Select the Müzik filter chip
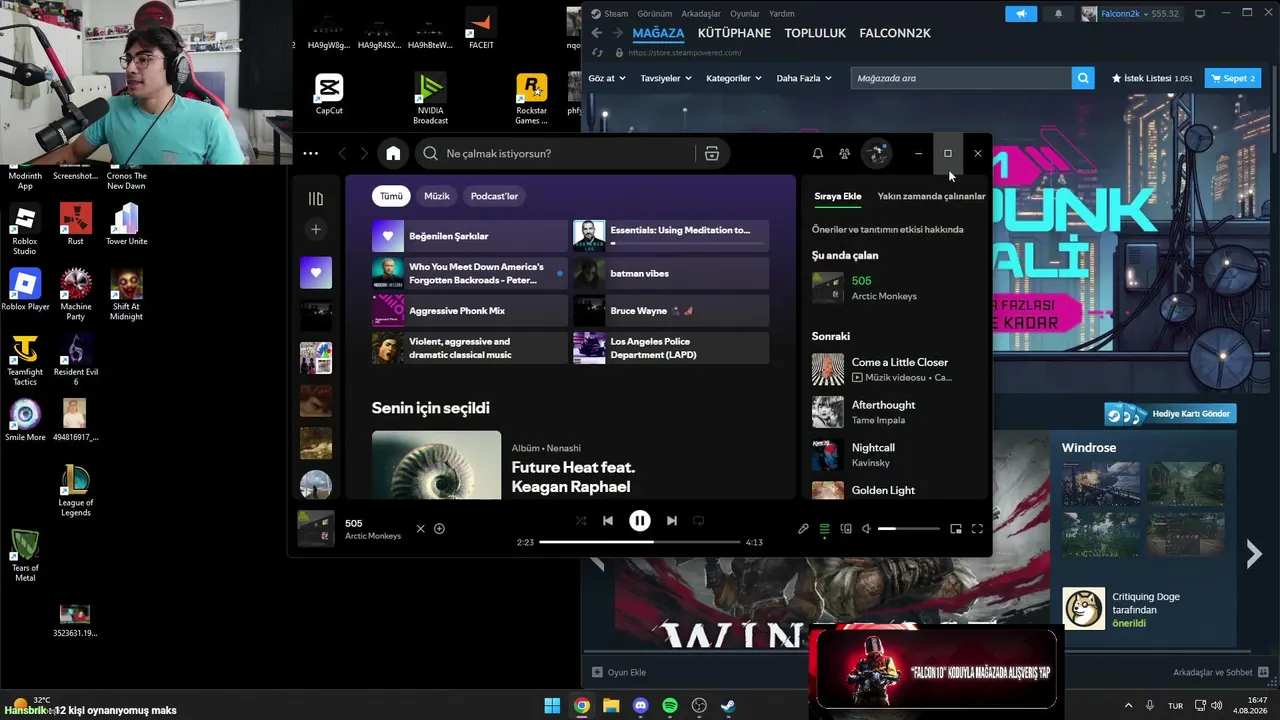Screen dimensions: 1280x720 tap(437, 196)
